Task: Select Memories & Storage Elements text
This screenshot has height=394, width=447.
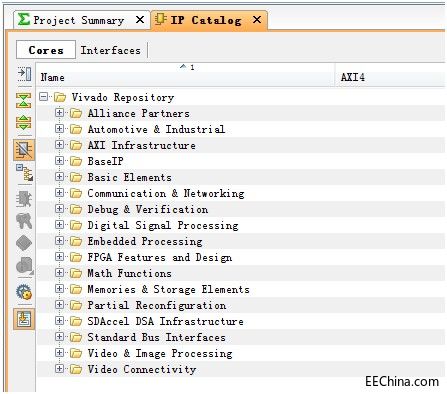Action: [169, 289]
